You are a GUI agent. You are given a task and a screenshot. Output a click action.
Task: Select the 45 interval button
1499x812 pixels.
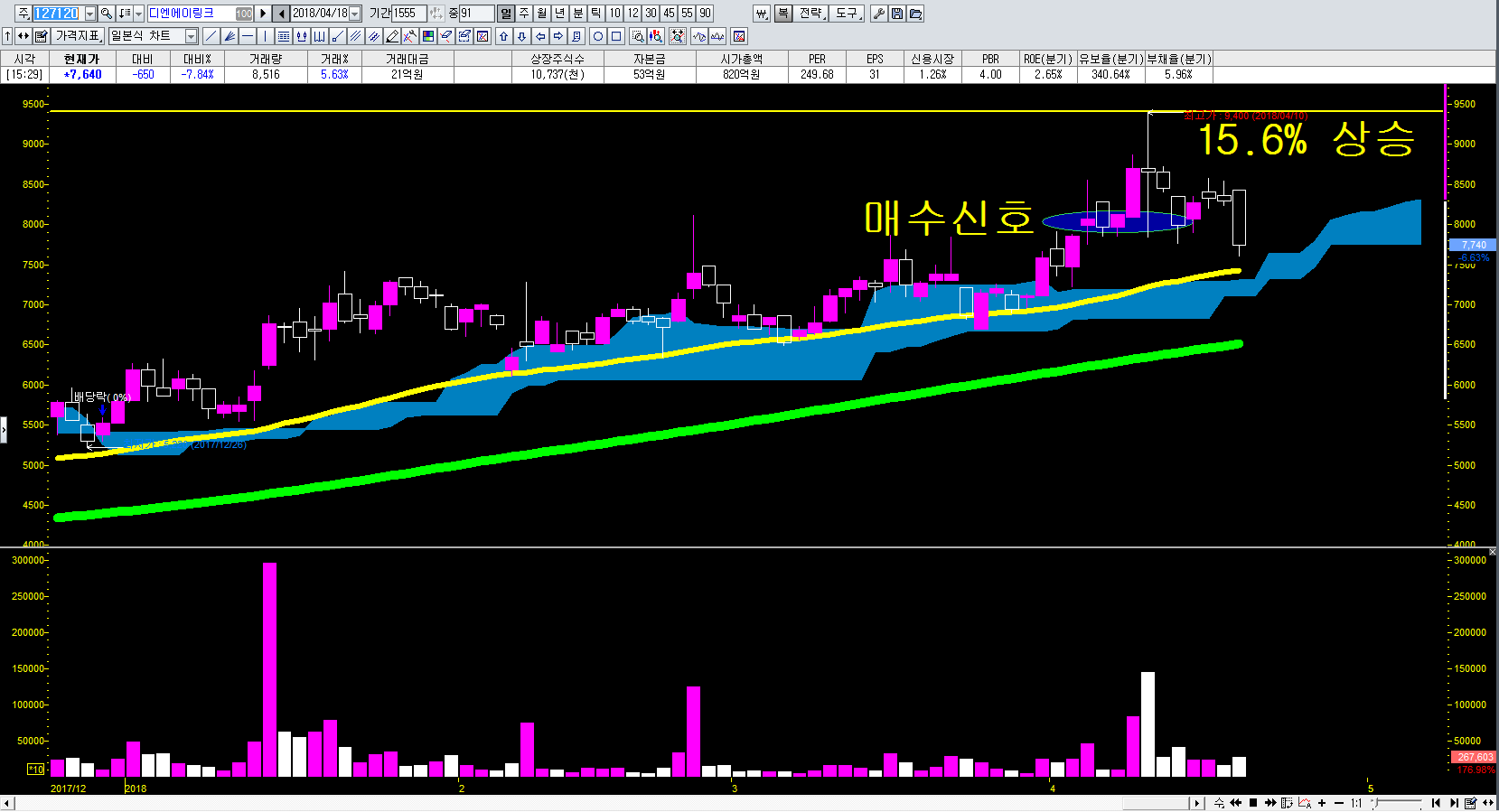(x=669, y=14)
